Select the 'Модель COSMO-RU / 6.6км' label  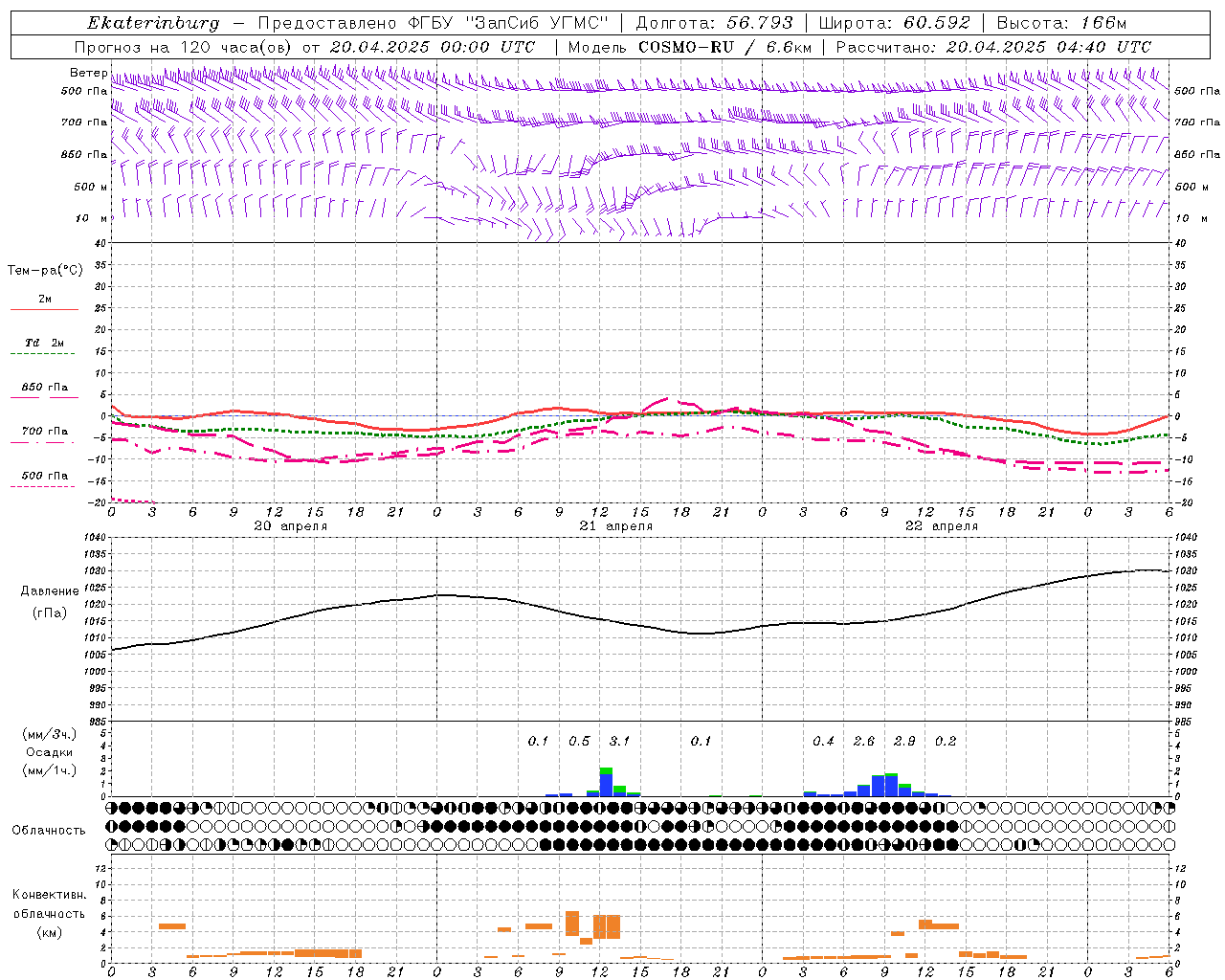pyautogui.click(x=690, y=47)
